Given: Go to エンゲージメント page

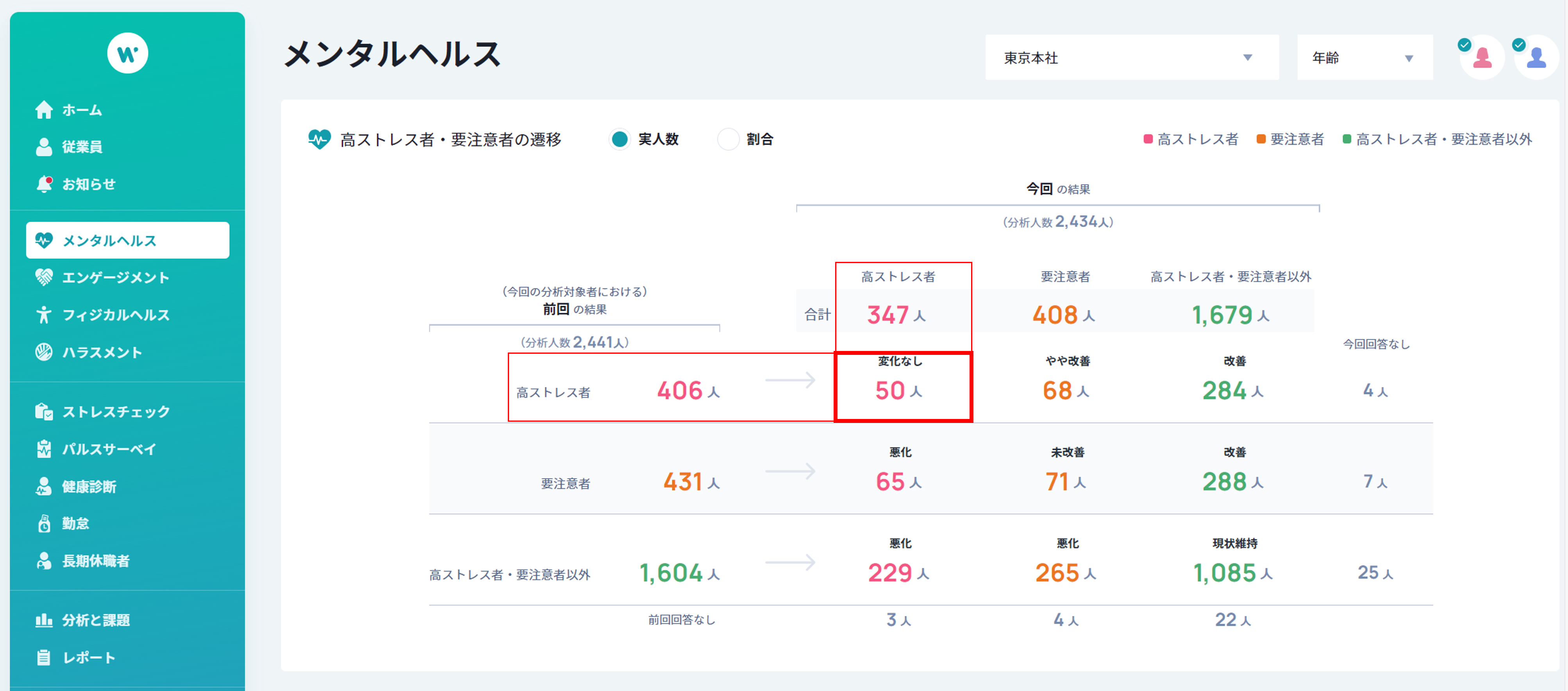Looking at the screenshot, I should [x=127, y=277].
